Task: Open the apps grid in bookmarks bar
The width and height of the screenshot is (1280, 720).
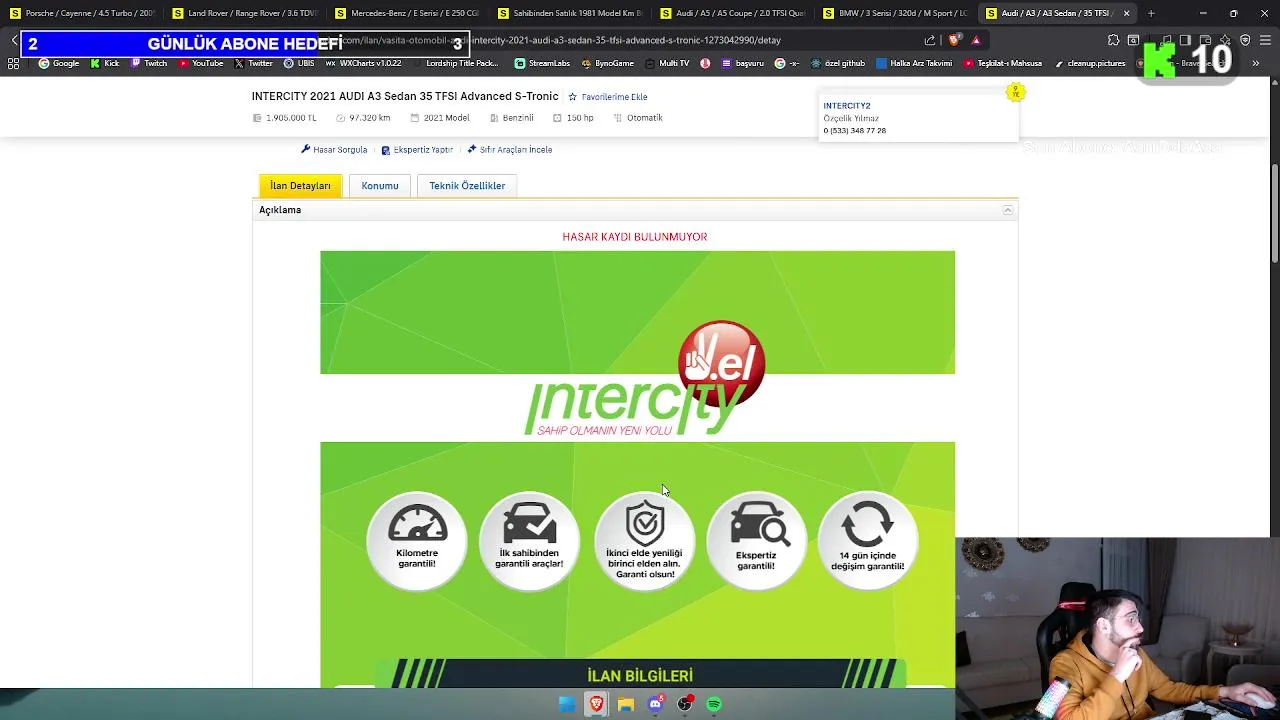Action: coord(13,63)
